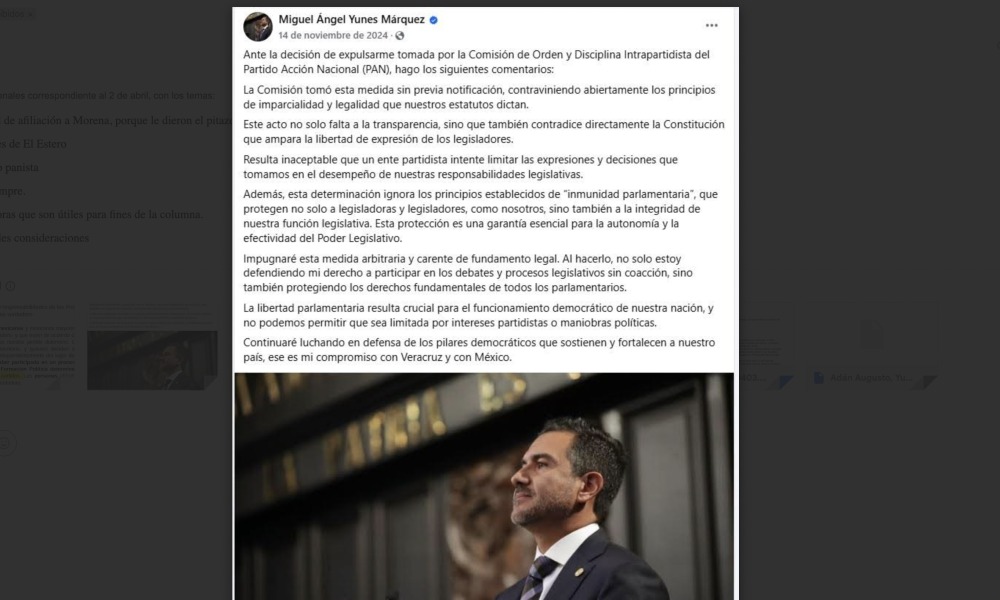1000x600 pixels.
Task: Click the folded corner of Adán Augusto attachment
Action: (929, 381)
